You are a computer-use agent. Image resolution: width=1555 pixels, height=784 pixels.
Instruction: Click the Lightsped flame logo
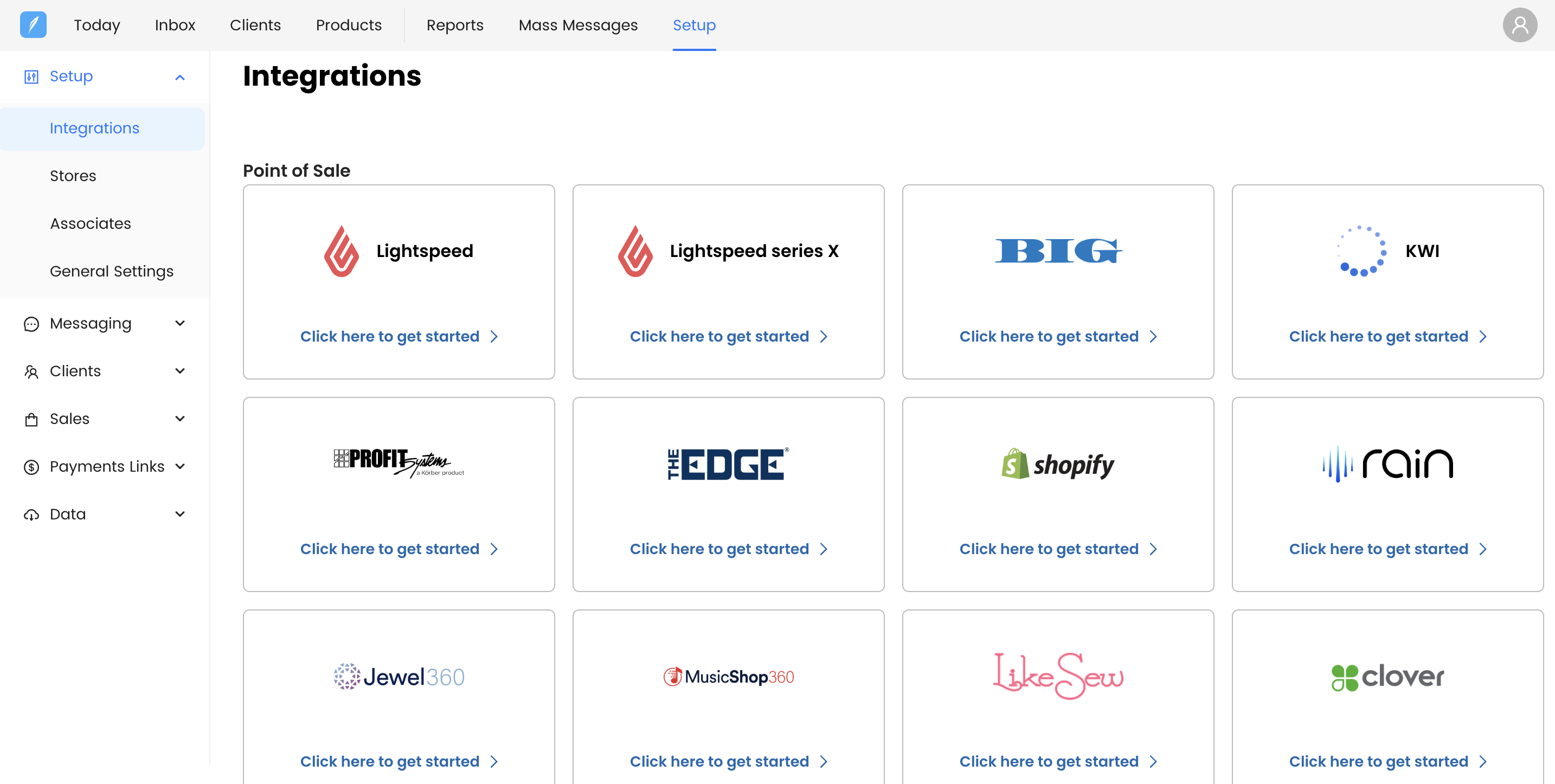[342, 251]
